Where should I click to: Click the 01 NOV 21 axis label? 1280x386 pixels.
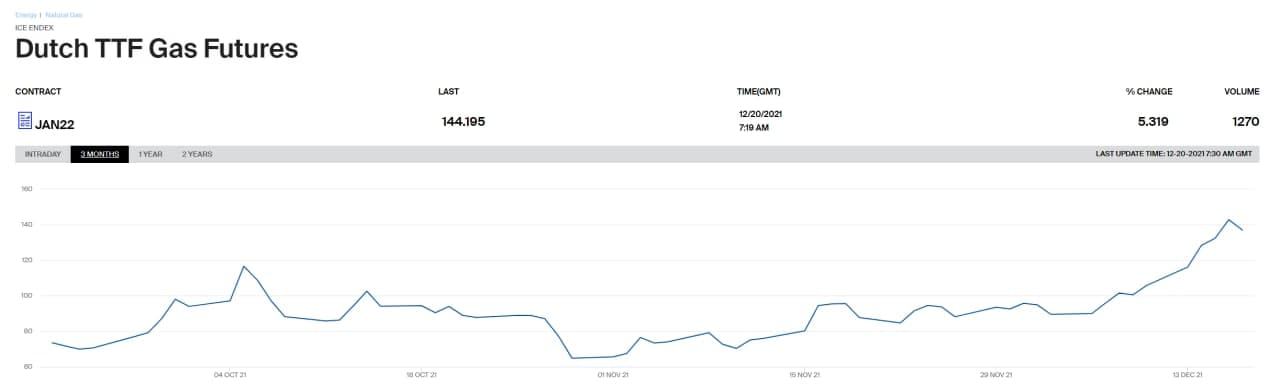tap(613, 375)
